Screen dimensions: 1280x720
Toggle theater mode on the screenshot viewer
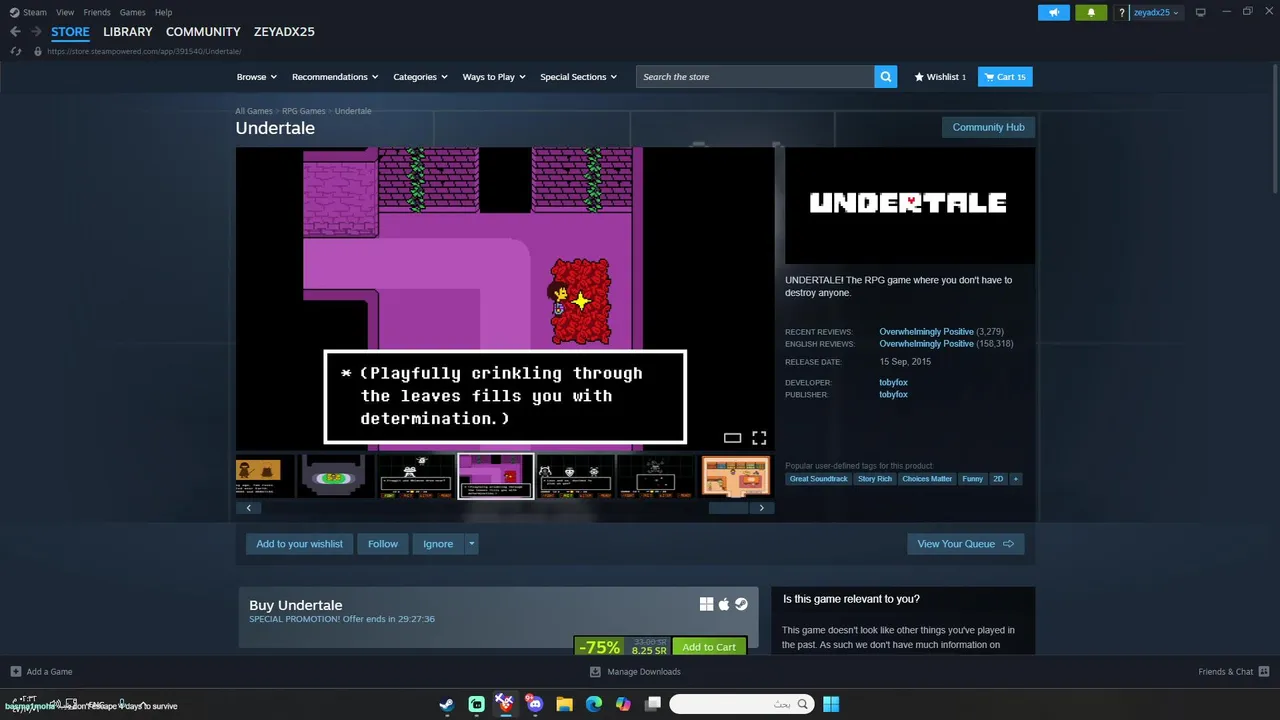tap(732, 438)
